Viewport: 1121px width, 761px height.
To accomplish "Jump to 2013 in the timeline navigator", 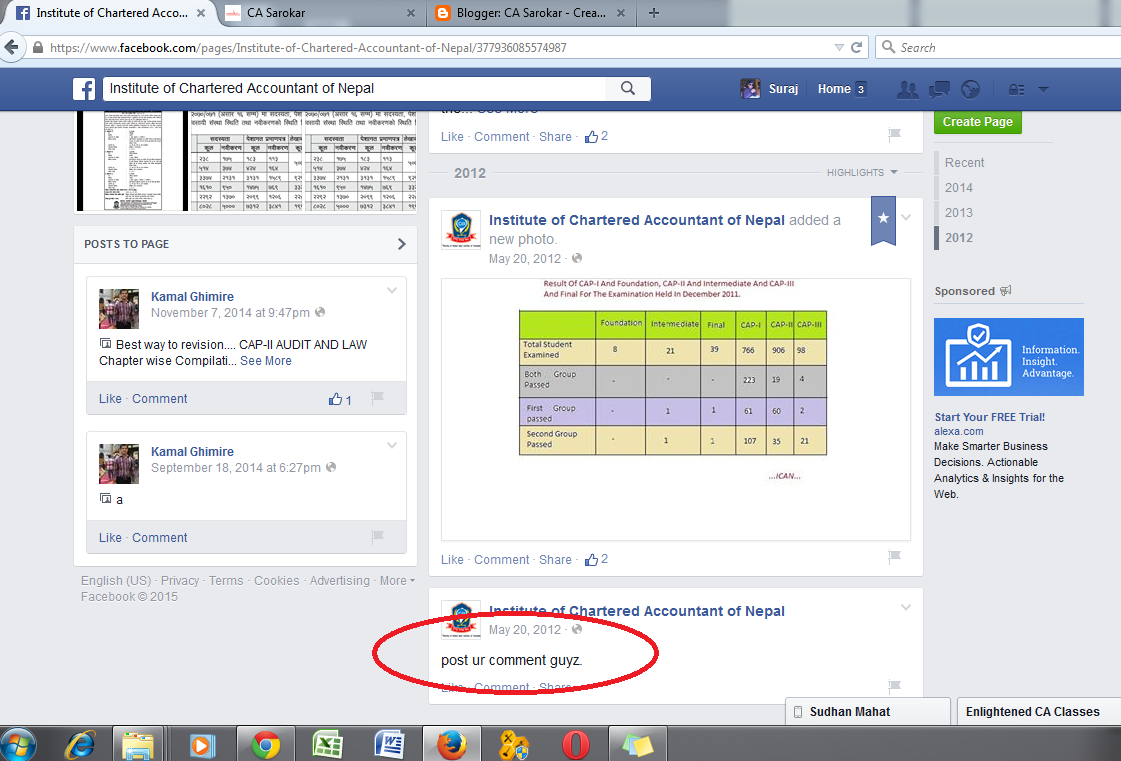I will pyautogui.click(x=959, y=212).
